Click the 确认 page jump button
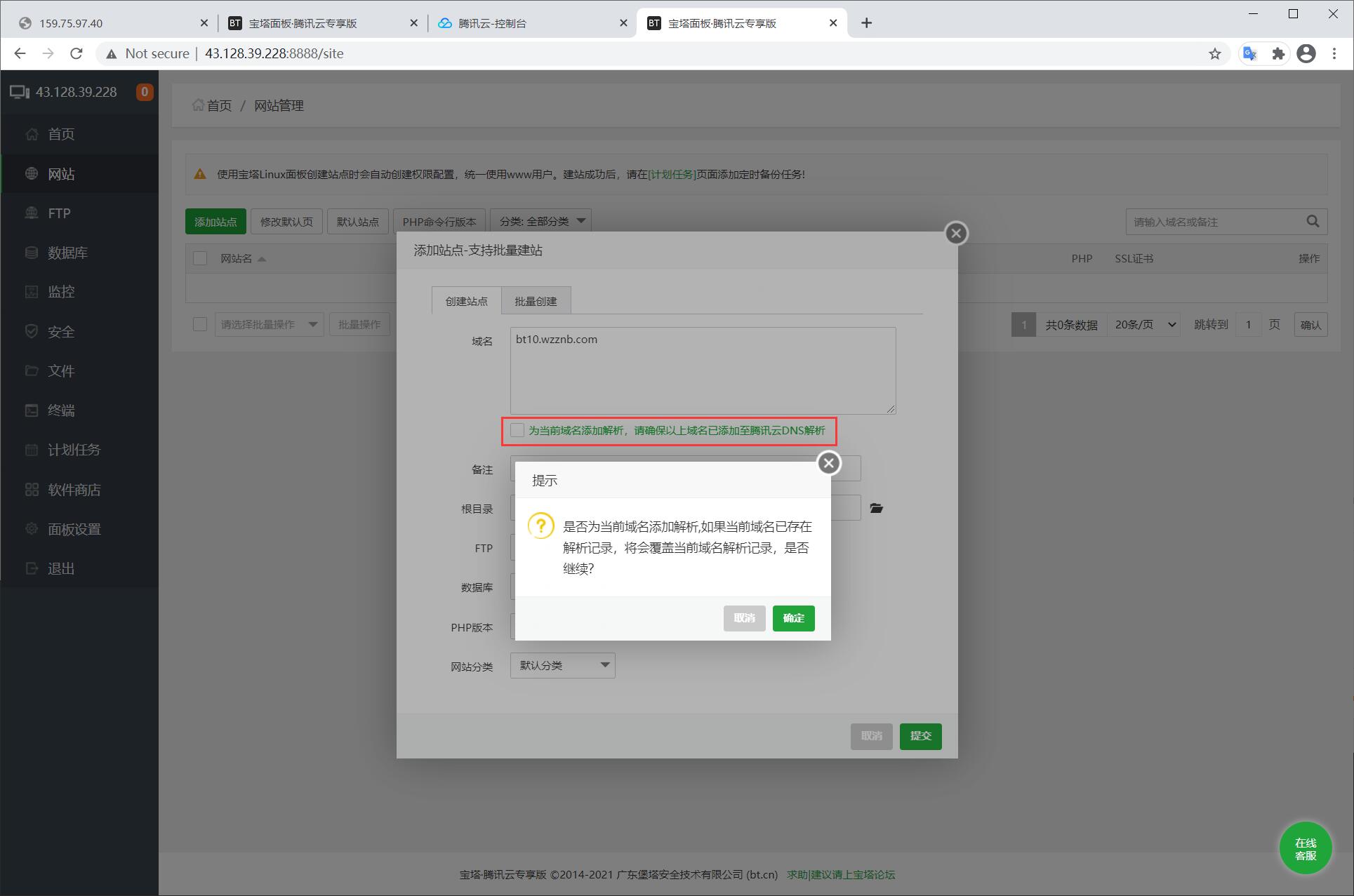 pos(1310,324)
